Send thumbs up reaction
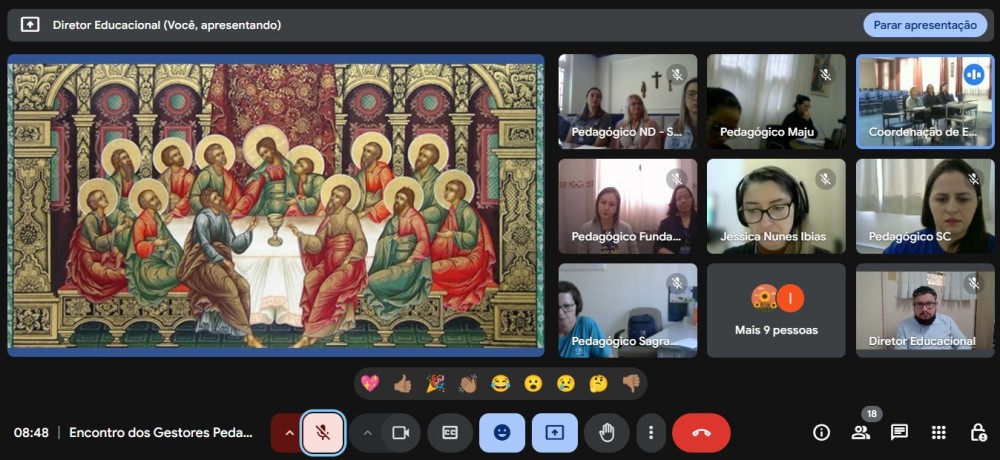Screen dimensions: 1000x460 pos(402,383)
